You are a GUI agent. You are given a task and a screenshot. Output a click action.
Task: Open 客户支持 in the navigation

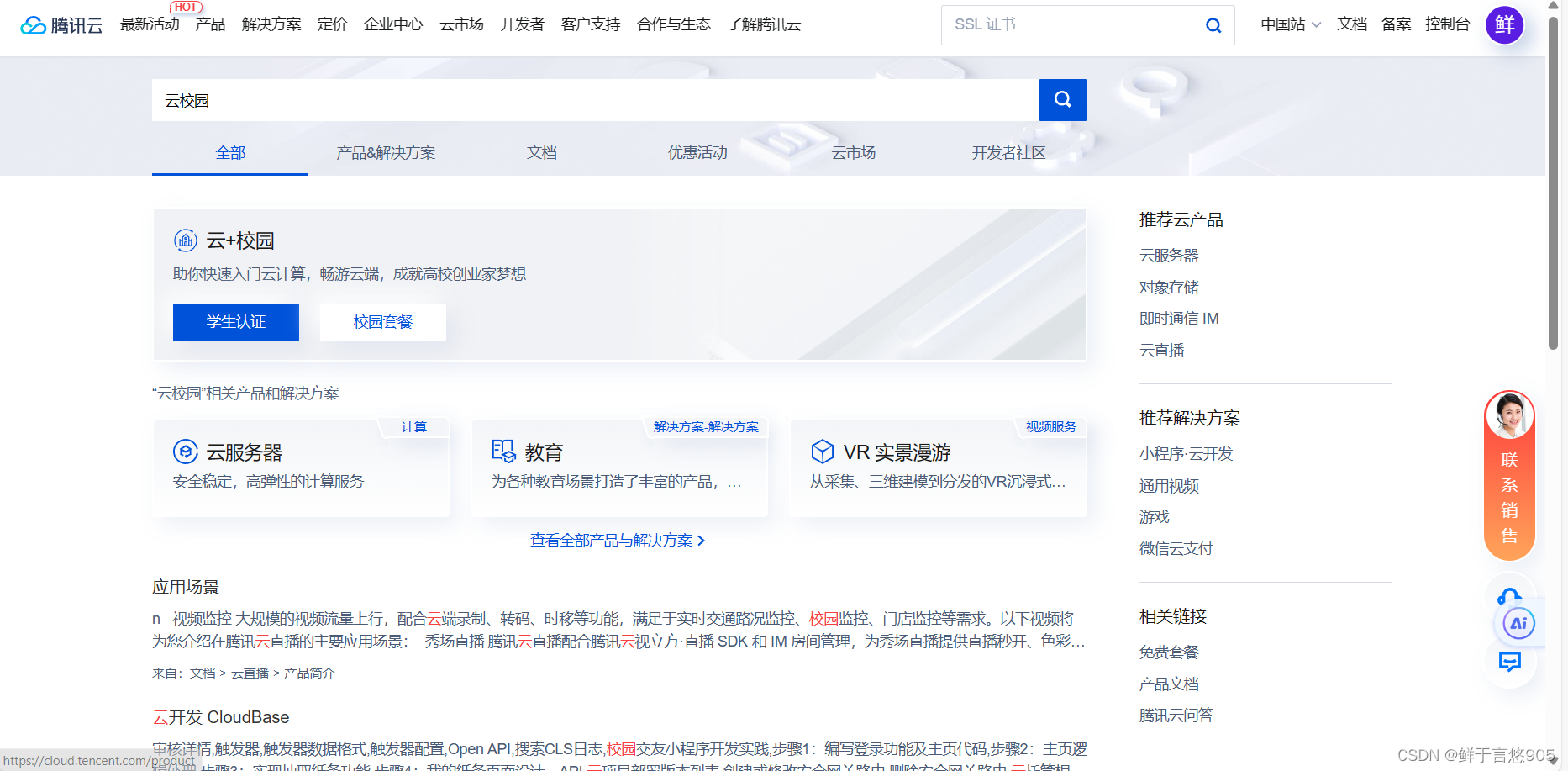591,24
